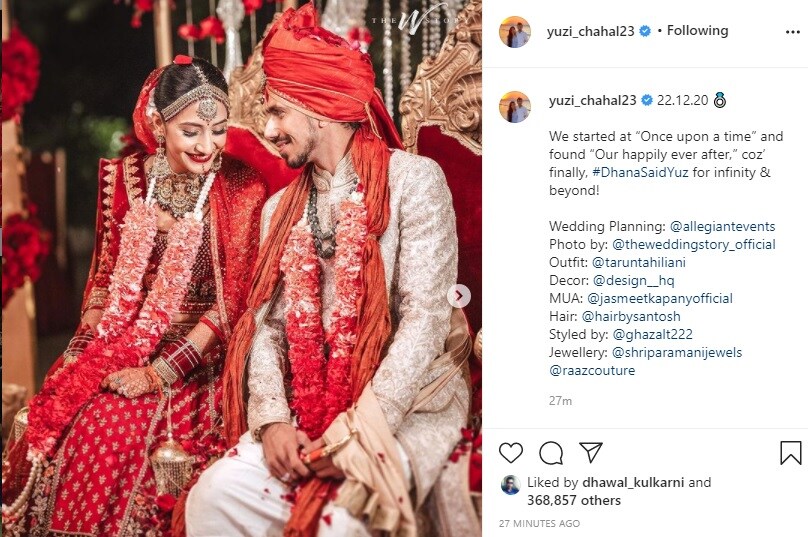808x537 pixels.
Task: Open the @jasmeetkapanyofficial MUA link
Action: [x=660, y=298]
